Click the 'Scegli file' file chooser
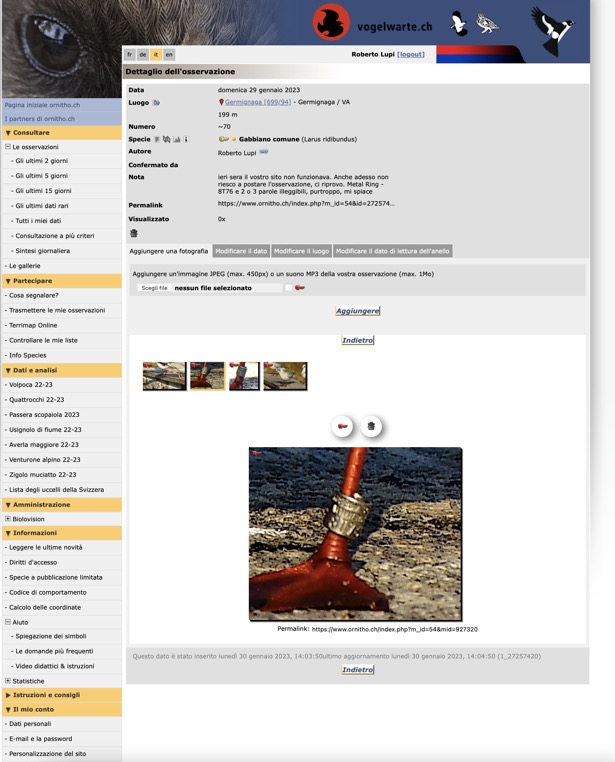The image size is (615, 762). pyautogui.click(x=154, y=288)
